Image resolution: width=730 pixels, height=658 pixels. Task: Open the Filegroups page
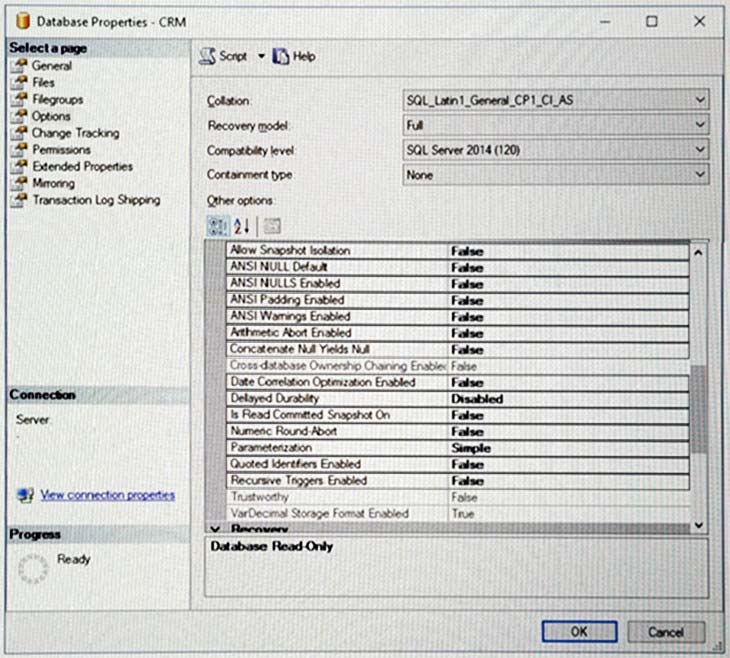pos(58,99)
